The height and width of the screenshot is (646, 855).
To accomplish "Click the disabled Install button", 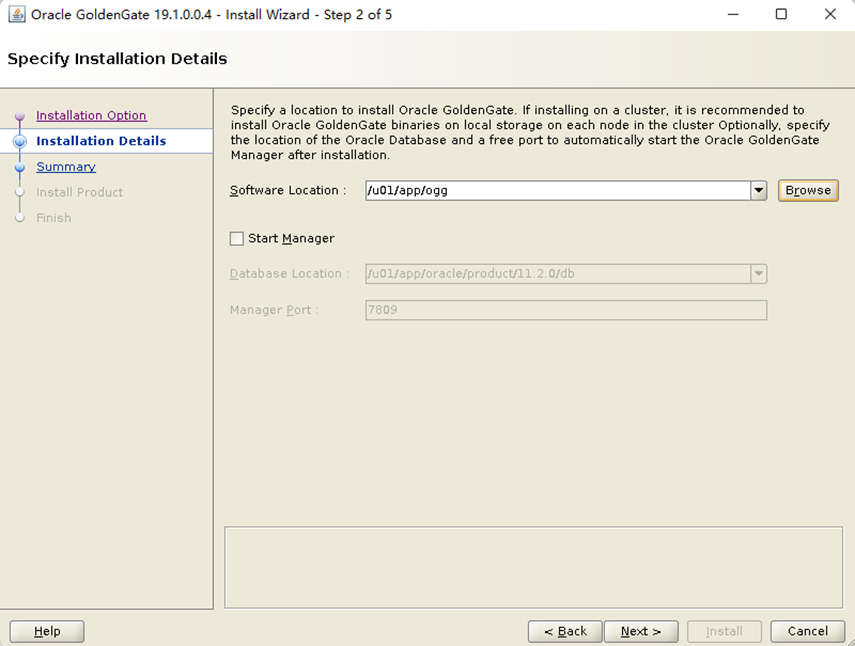I will tap(724, 631).
